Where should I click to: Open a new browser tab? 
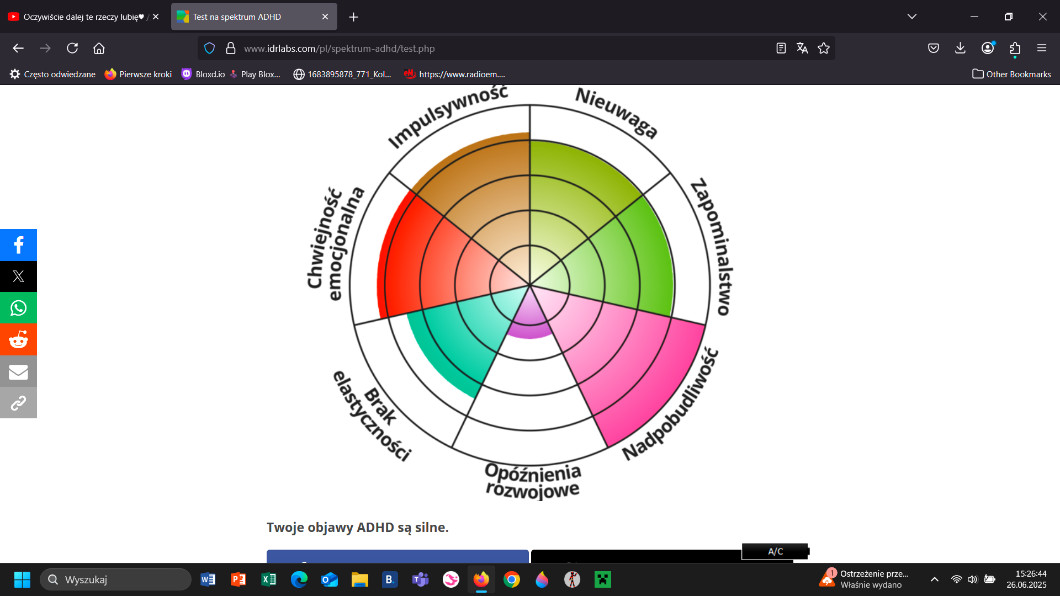pyautogui.click(x=353, y=17)
